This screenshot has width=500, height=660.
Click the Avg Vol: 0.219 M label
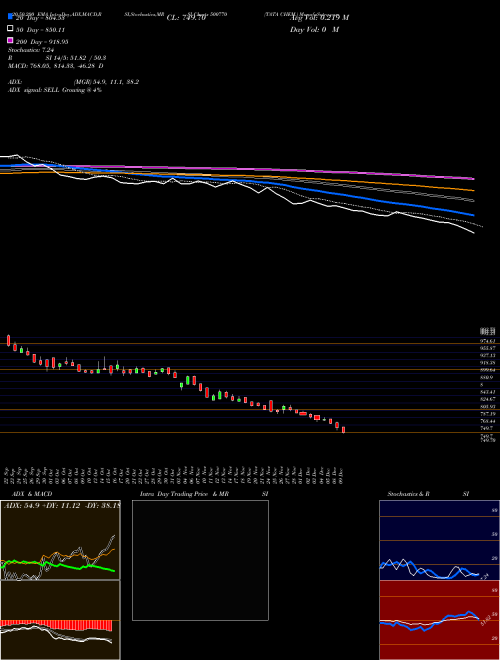pyautogui.click(x=319, y=18)
